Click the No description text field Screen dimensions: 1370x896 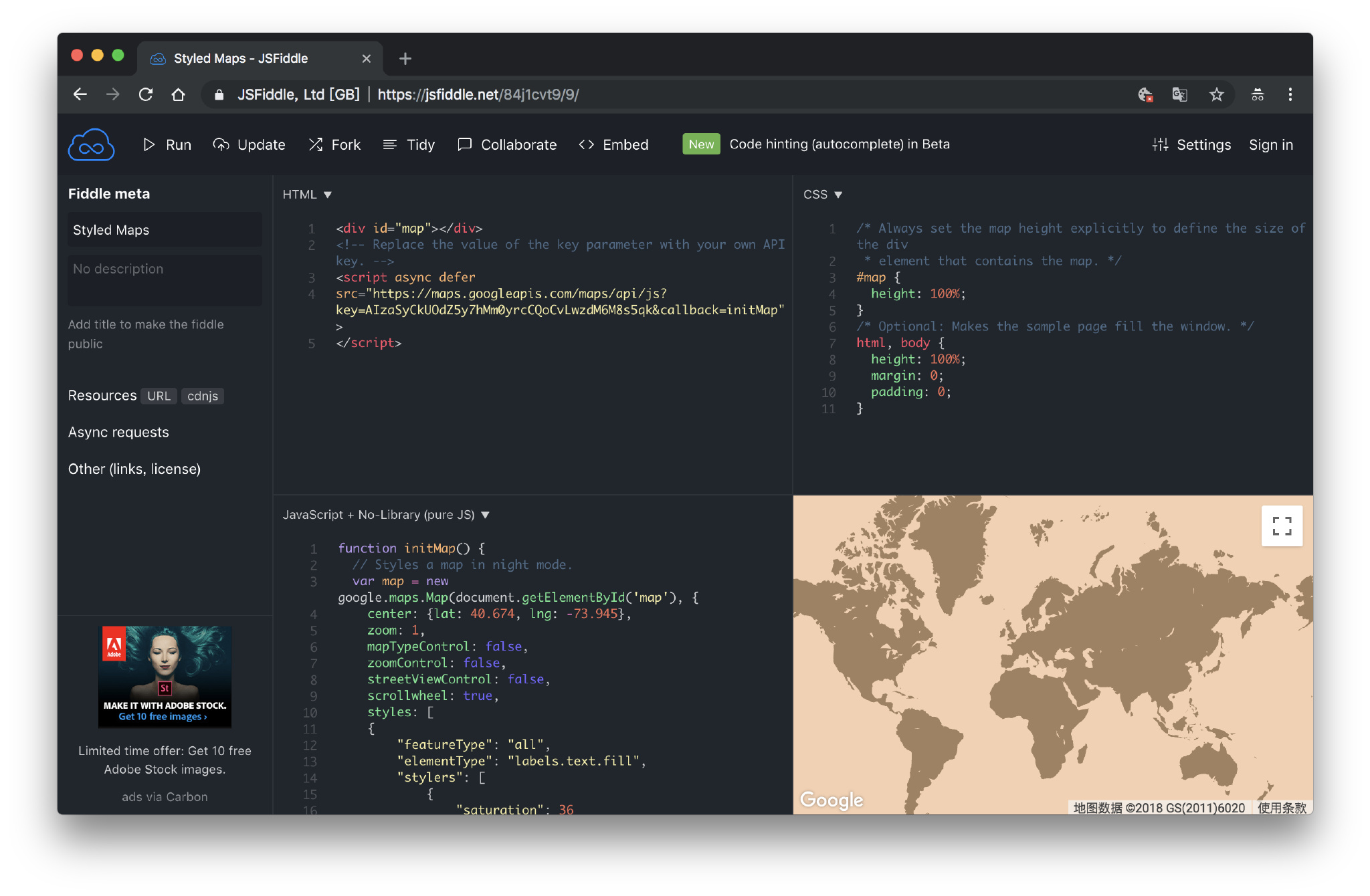[x=165, y=279]
